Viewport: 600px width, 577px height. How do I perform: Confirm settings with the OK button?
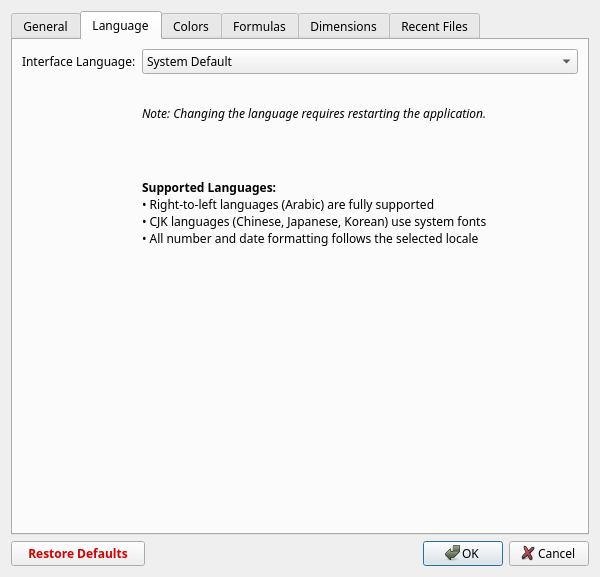click(462, 553)
